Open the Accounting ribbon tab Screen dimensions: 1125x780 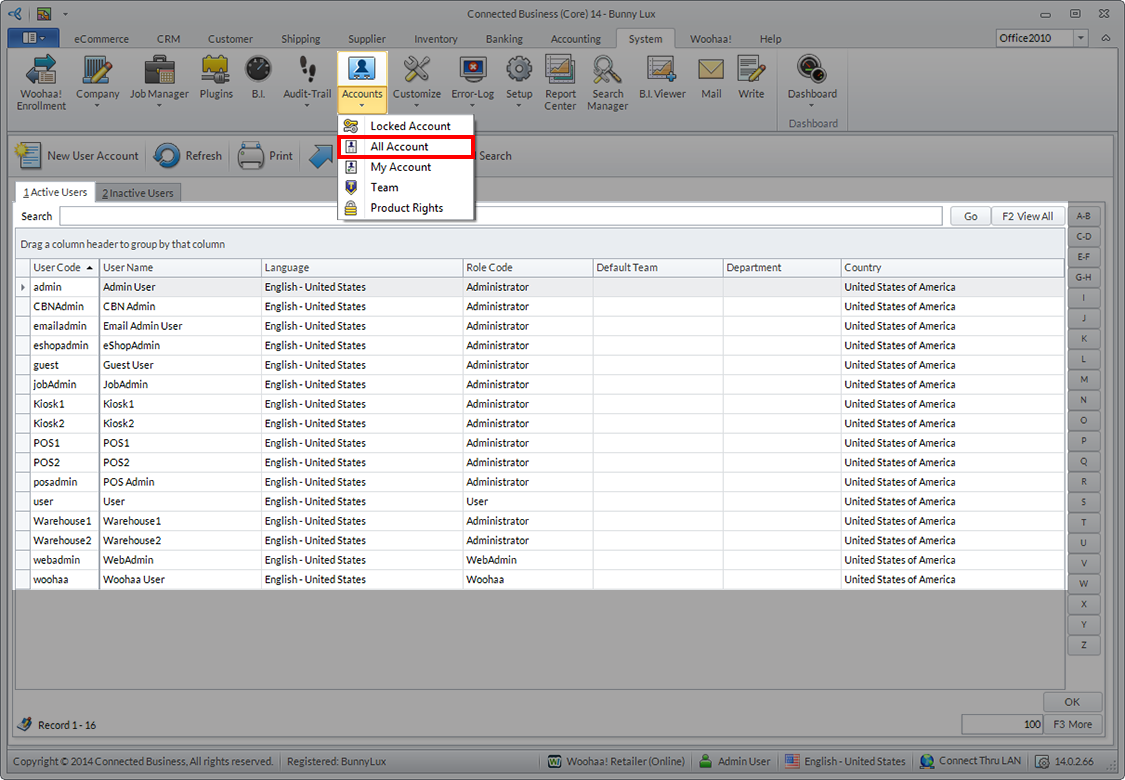(x=576, y=39)
